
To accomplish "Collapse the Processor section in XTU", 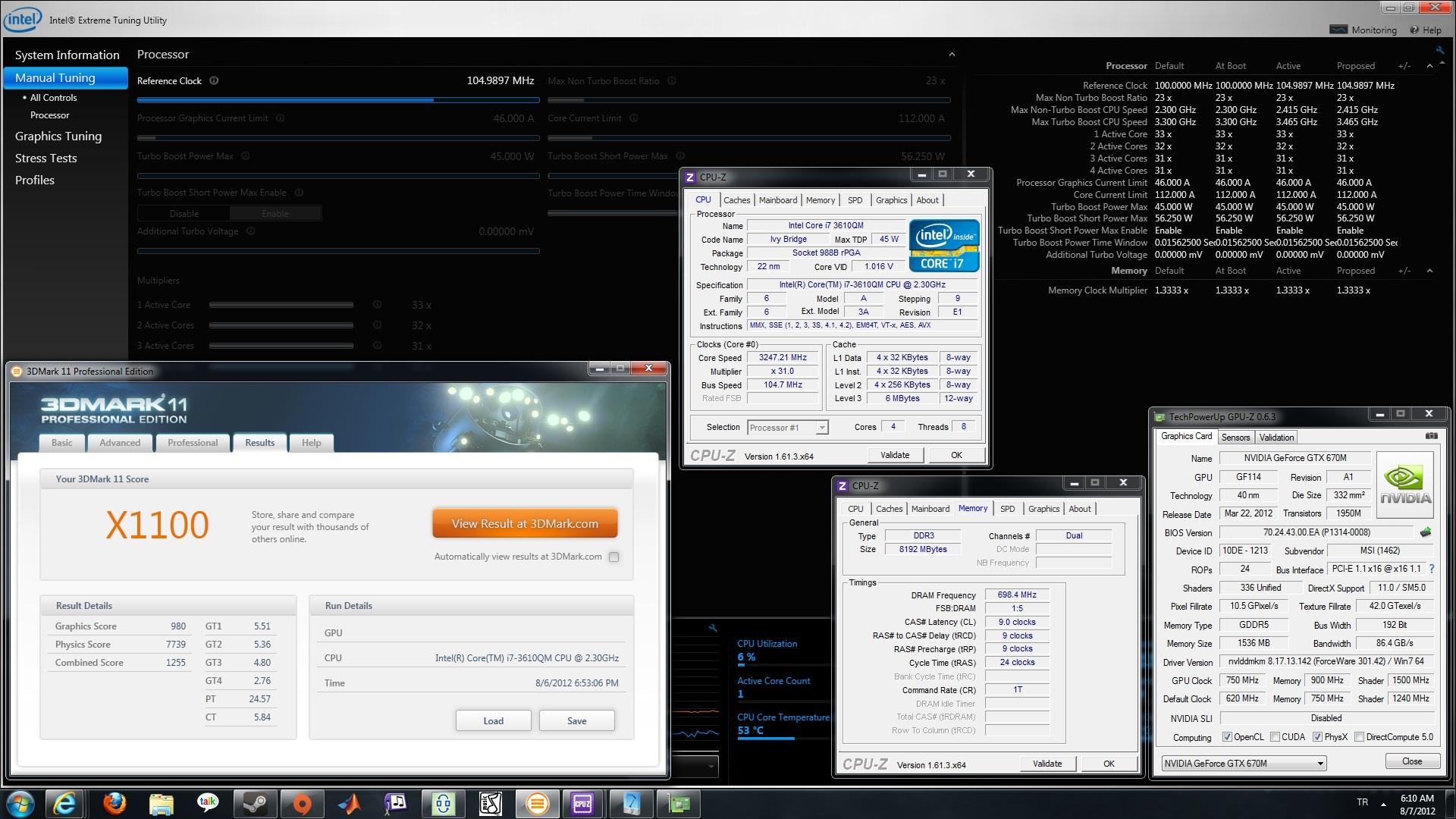I will [952, 55].
